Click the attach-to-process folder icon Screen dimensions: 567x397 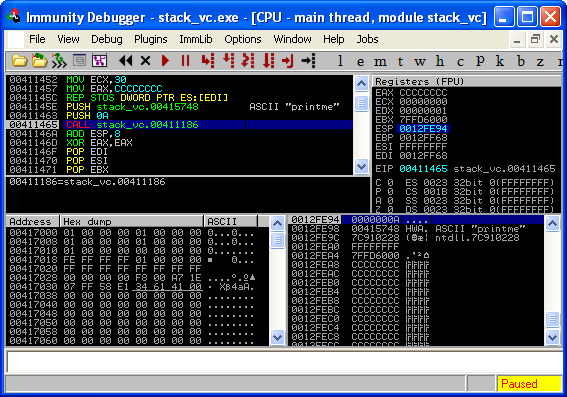point(39,61)
